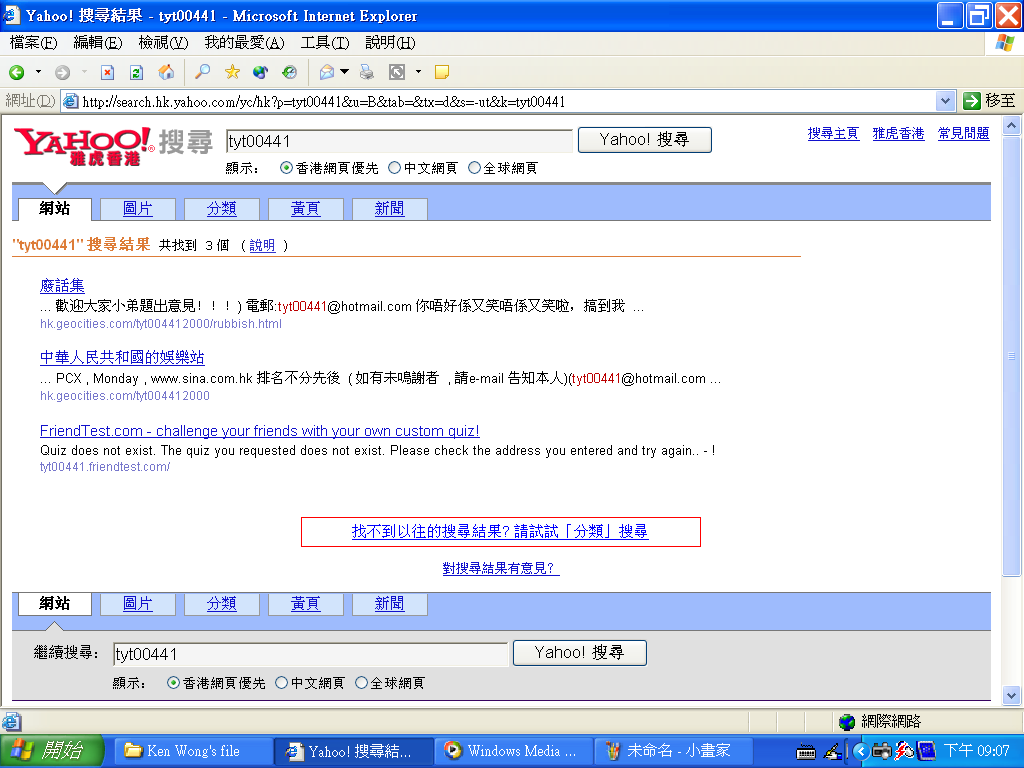The height and width of the screenshot is (768, 1024).
Task: Switch to the top 新聞 tab
Action: point(389,209)
